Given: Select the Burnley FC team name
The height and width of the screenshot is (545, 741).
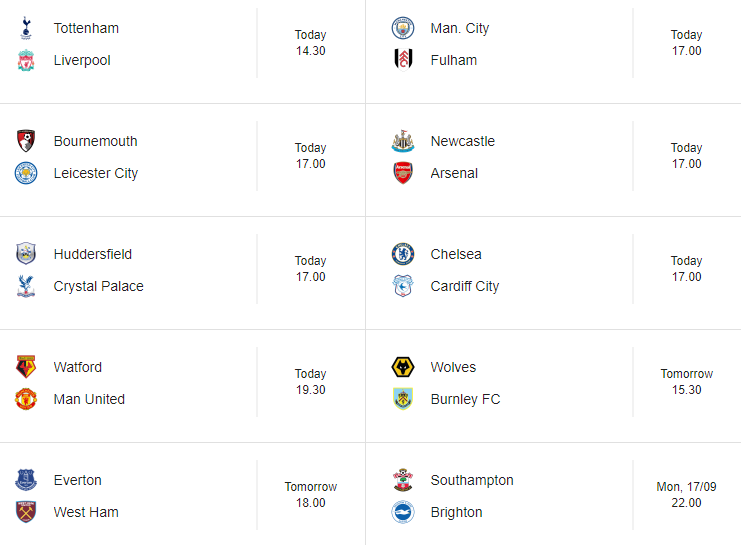Looking at the screenshot, I should [465, 399].
